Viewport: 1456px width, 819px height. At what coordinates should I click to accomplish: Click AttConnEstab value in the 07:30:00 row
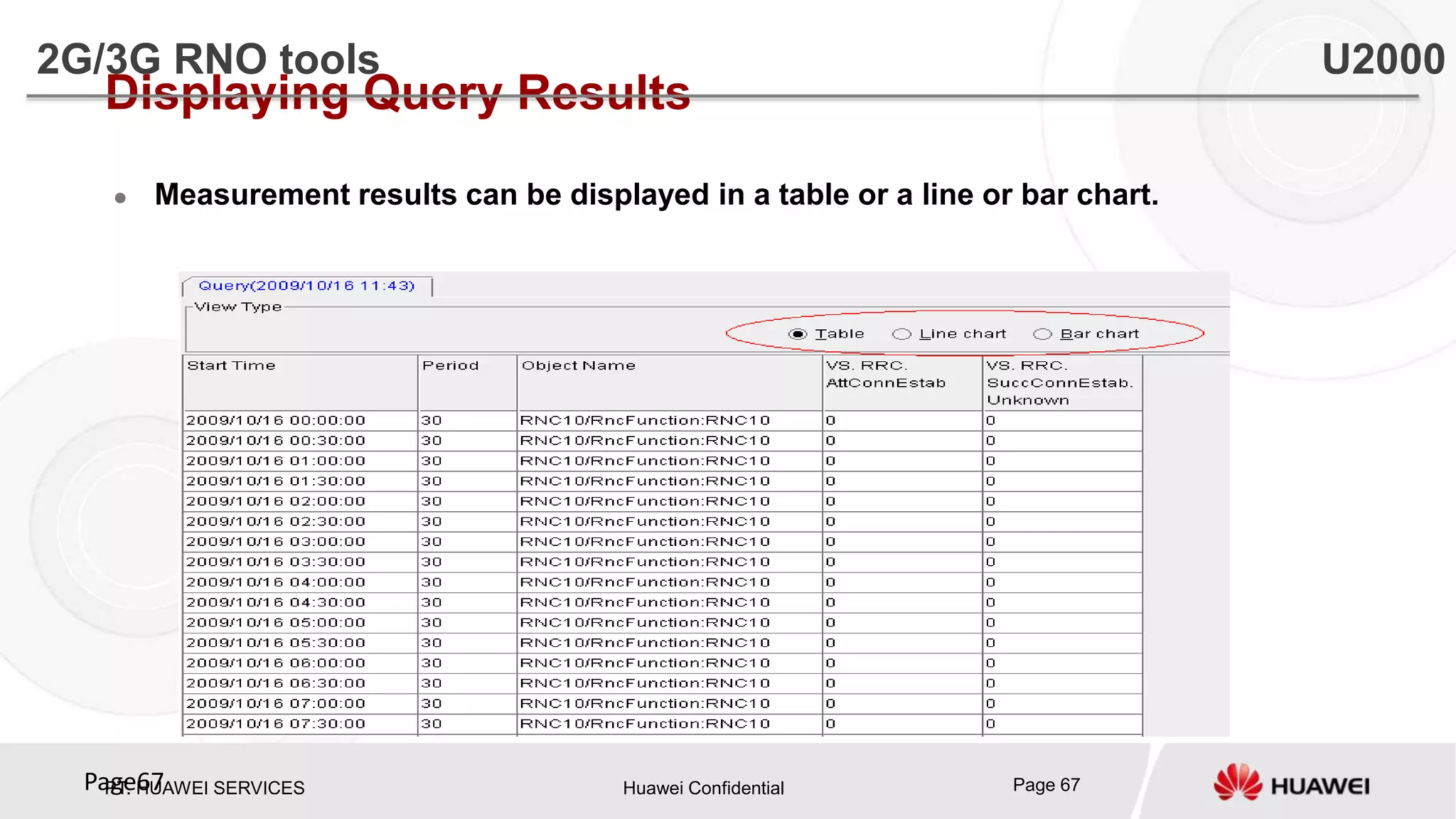pyautogui.click(x=902, y=724)
